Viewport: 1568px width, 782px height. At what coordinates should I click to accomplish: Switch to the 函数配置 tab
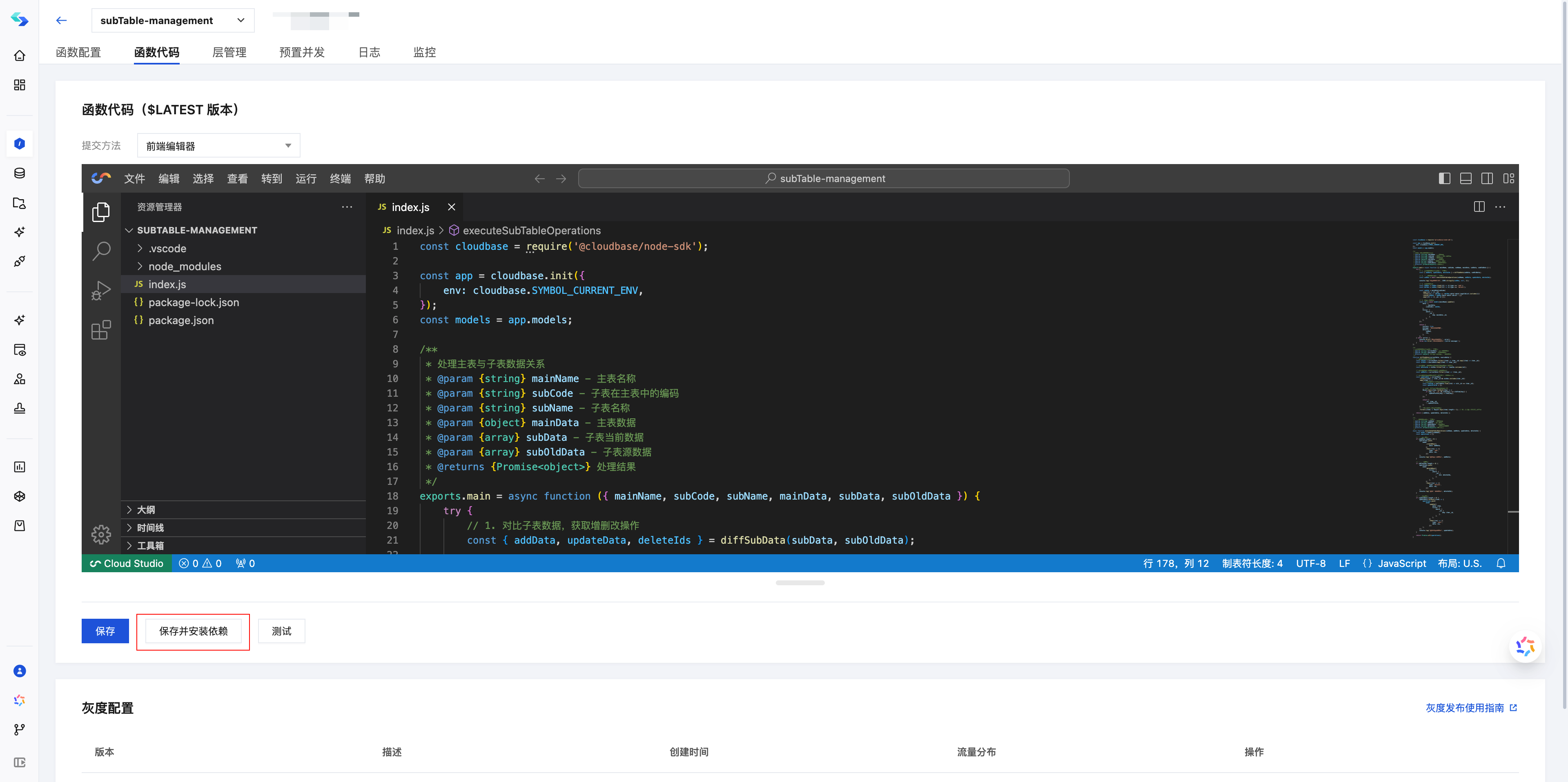(x=78, y=52)
